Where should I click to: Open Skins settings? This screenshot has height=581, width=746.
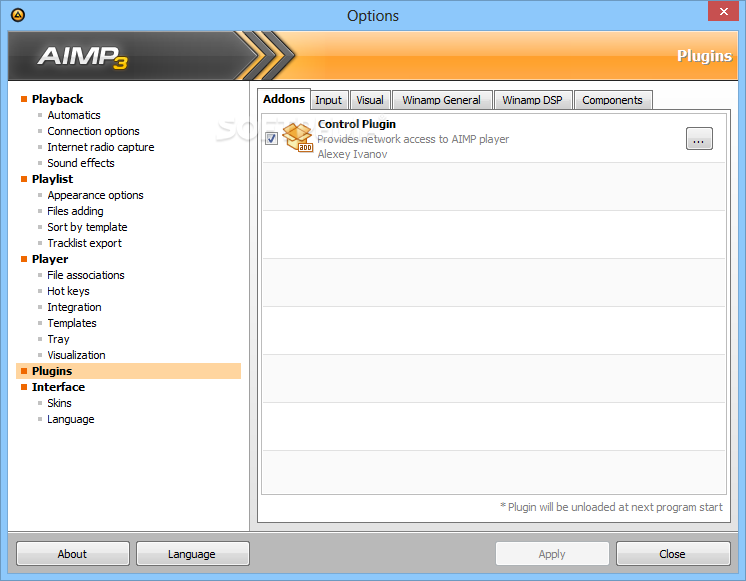pos(59,403)
